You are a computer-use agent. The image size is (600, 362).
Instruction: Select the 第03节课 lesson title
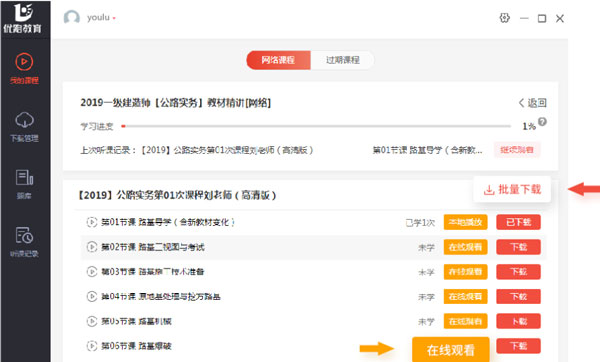(x=153, y=272)
